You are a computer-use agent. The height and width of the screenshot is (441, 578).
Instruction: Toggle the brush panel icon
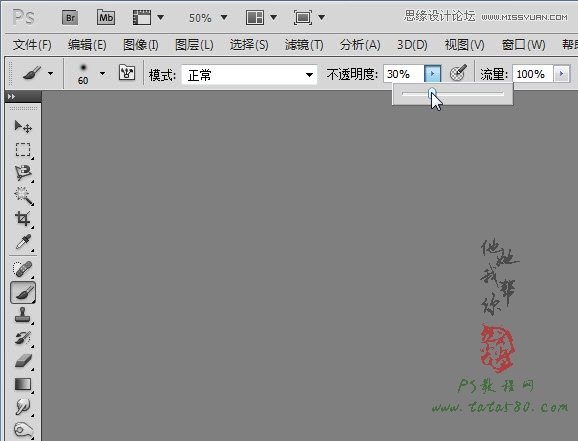[127, 72]
